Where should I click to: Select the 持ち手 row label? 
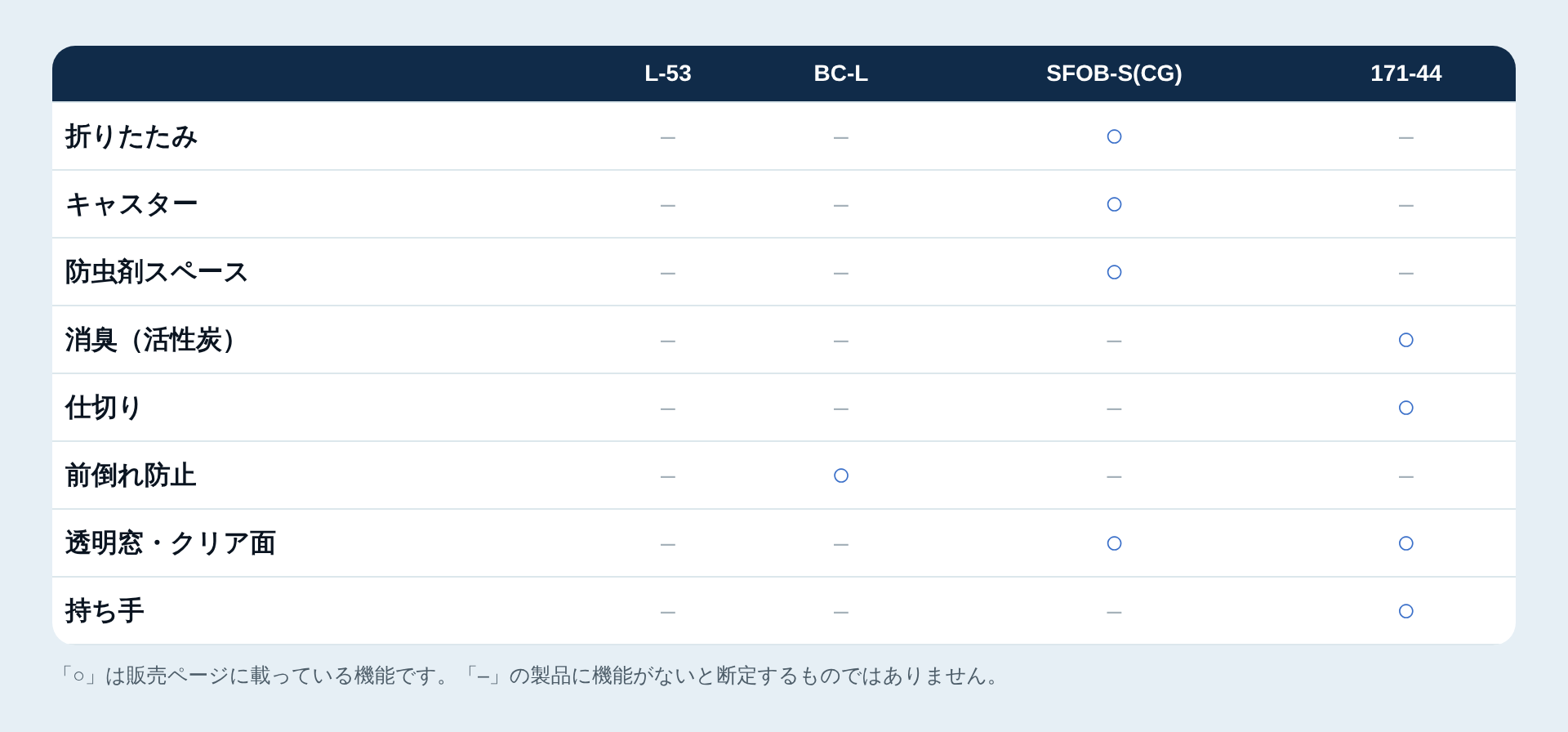(x=105, y=611)
